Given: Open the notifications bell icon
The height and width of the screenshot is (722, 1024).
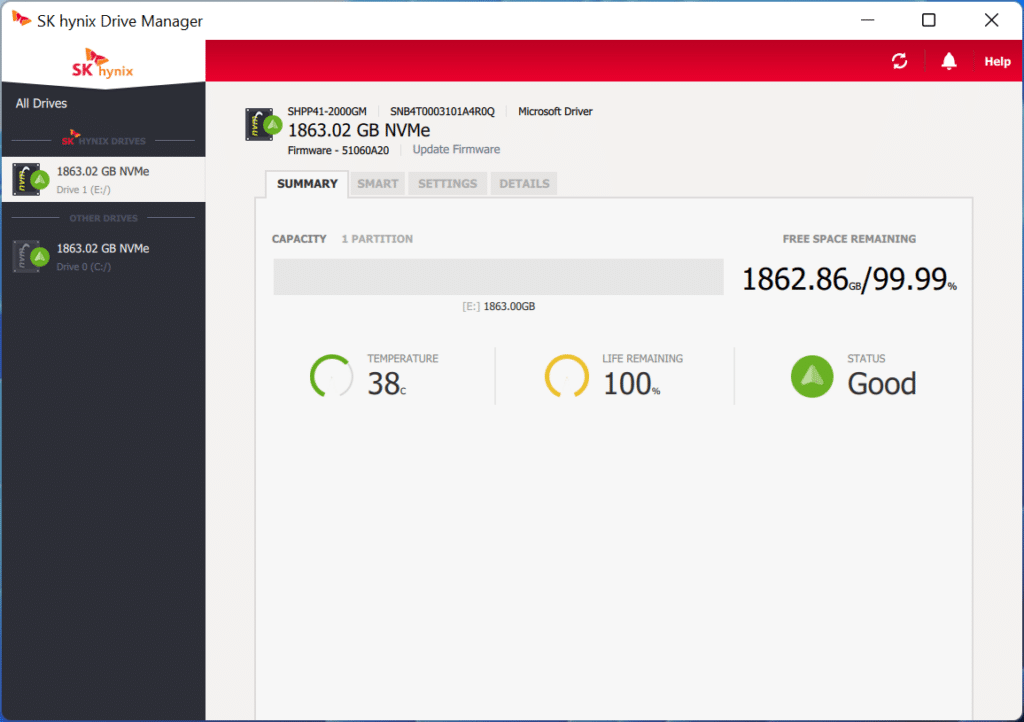Looking at the screenshot, I should (948, 61).
